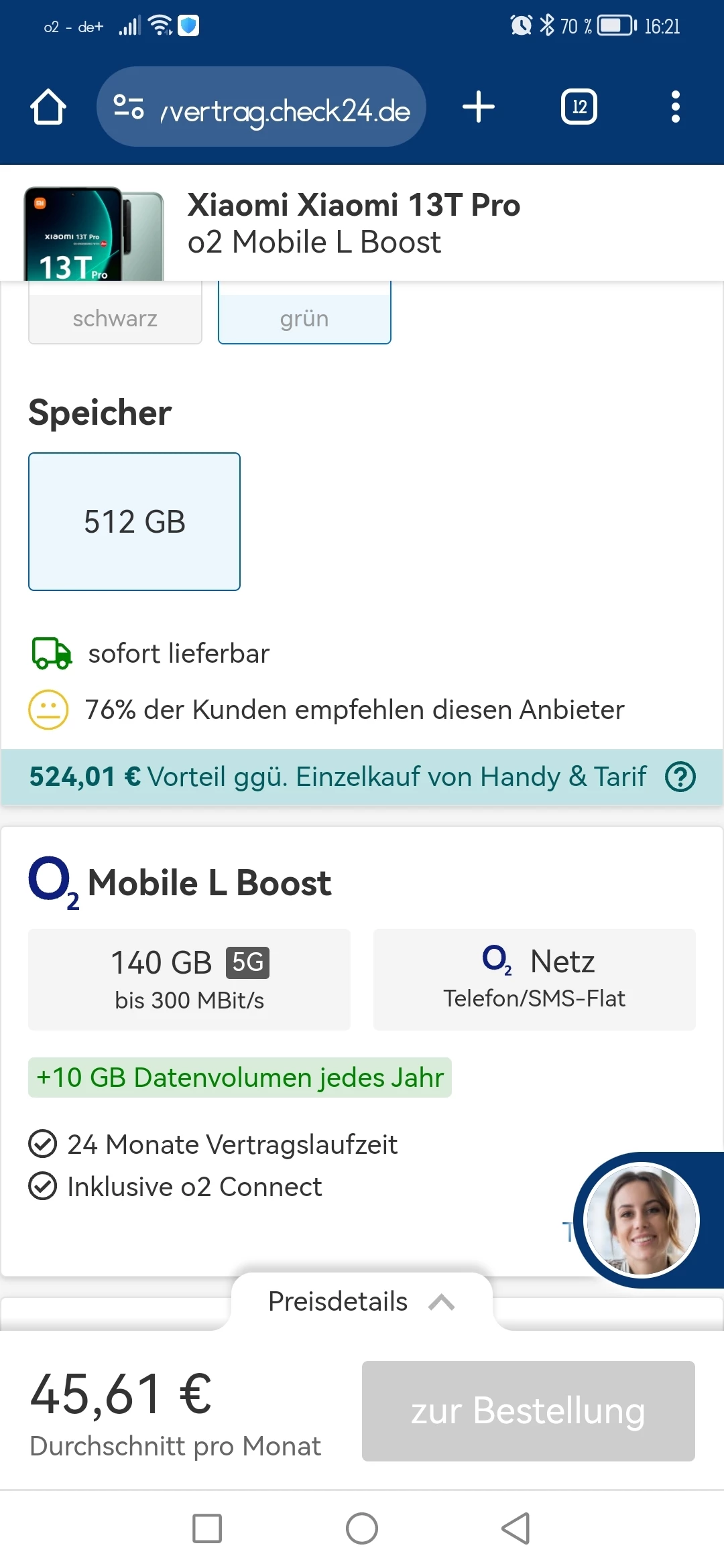Open the browser three-dot menu
This screenshot has width=724, height=1568.
click(675, 107)
